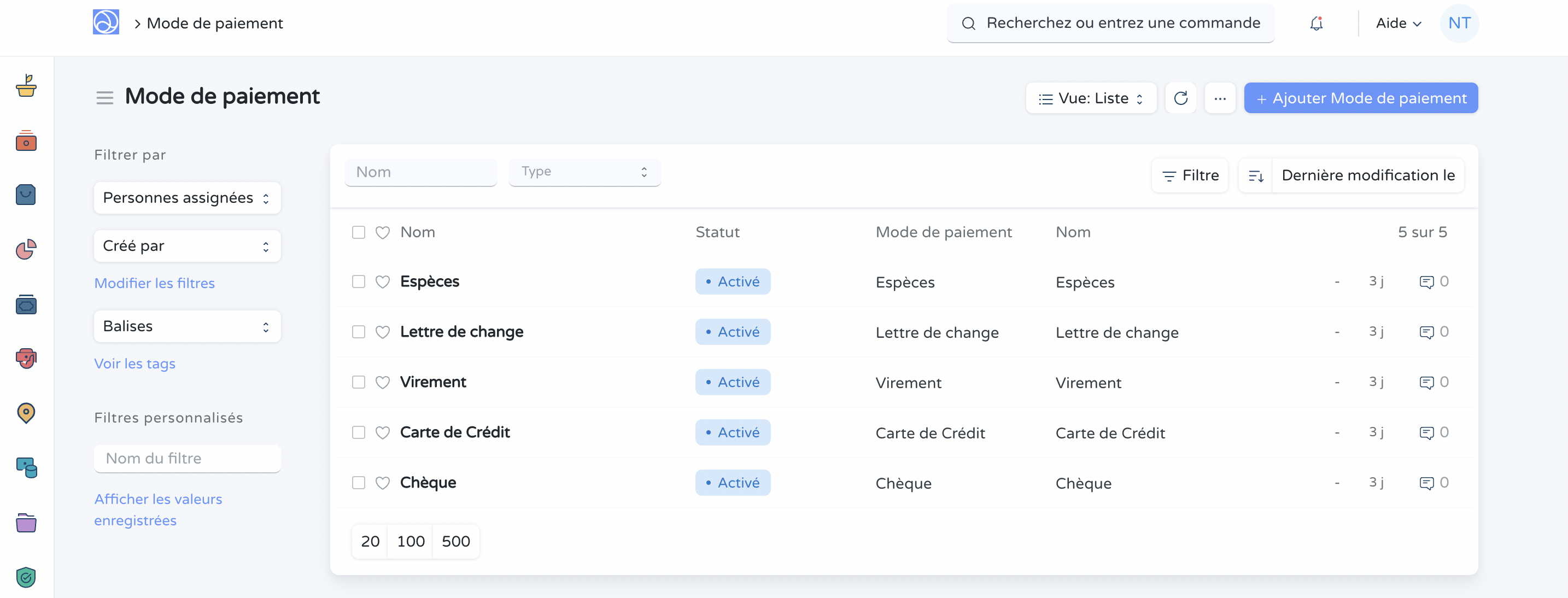Toggle the select-all header checkbox
The height and width of the screenshot is (598, 1568).
(x=359, y=232)
